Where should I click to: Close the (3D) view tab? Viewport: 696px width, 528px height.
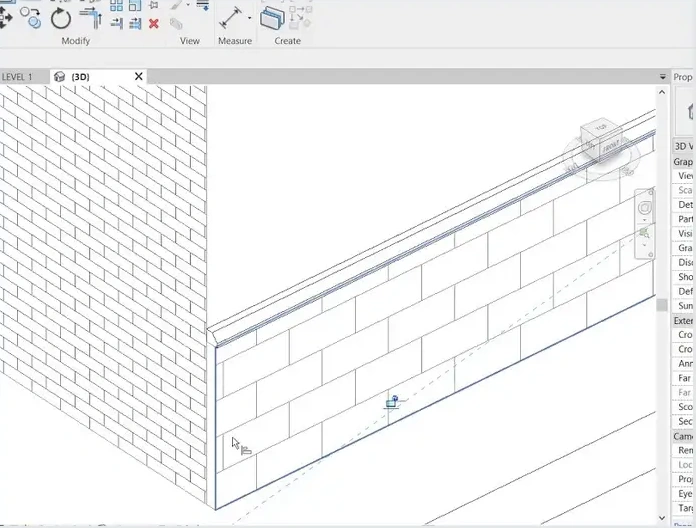[138, 77]
